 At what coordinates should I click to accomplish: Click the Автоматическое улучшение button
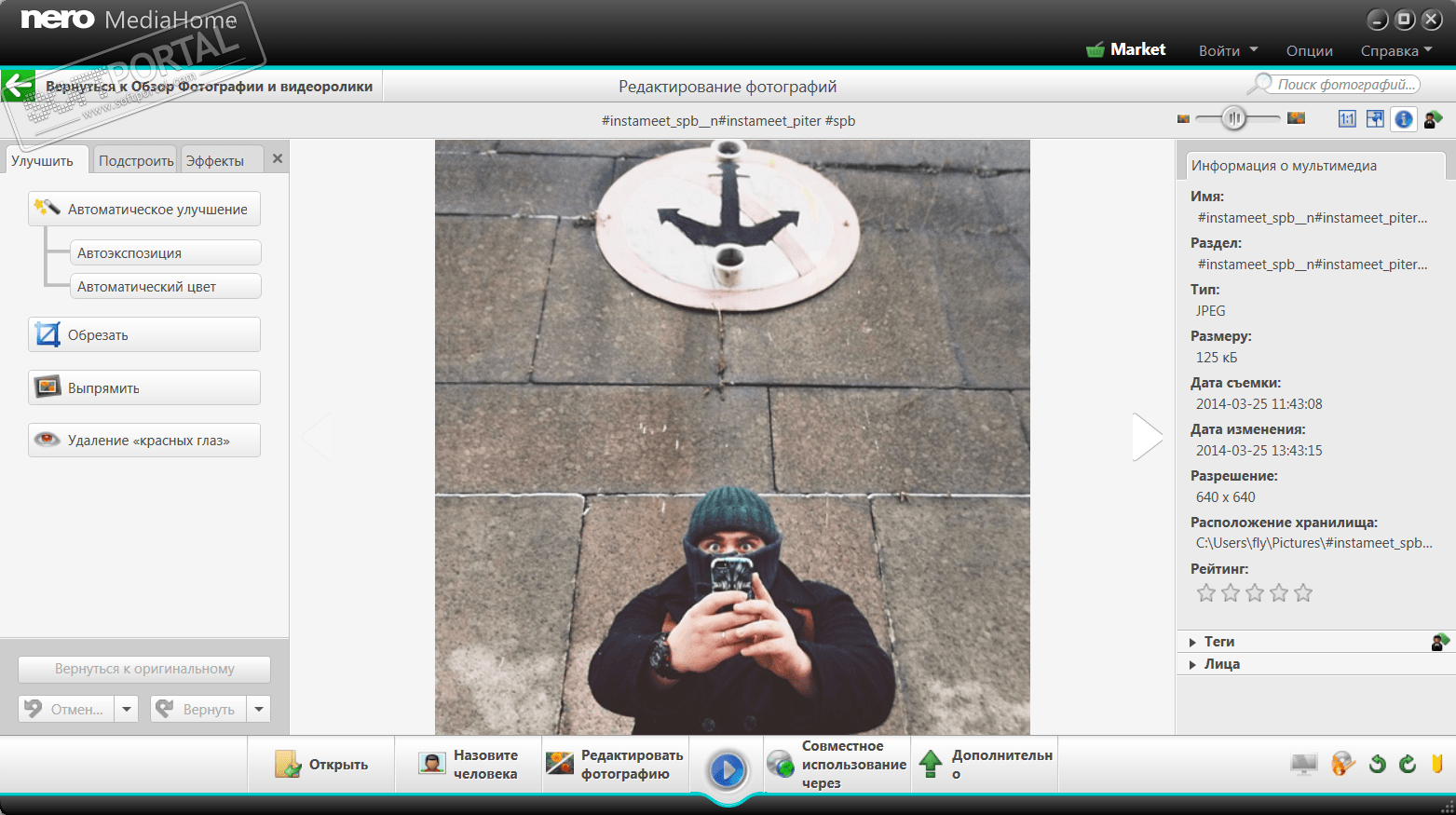click(144, 209)
